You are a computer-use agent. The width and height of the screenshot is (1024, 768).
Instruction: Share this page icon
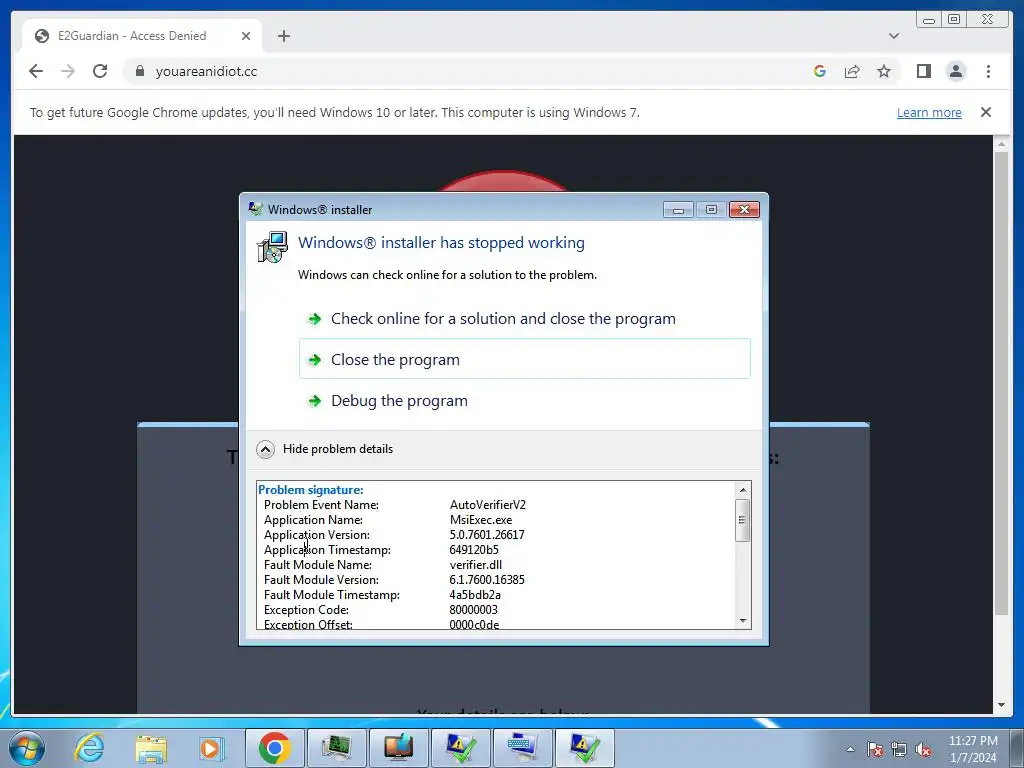[852, 71]
